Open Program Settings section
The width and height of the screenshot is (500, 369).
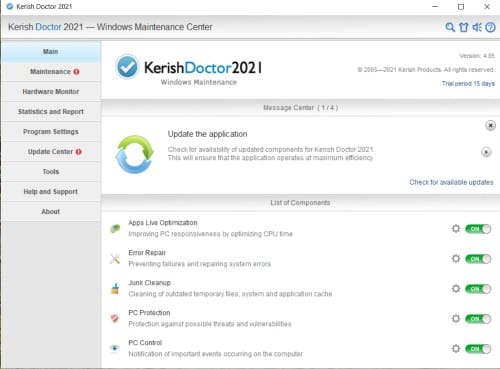(51, 132)
